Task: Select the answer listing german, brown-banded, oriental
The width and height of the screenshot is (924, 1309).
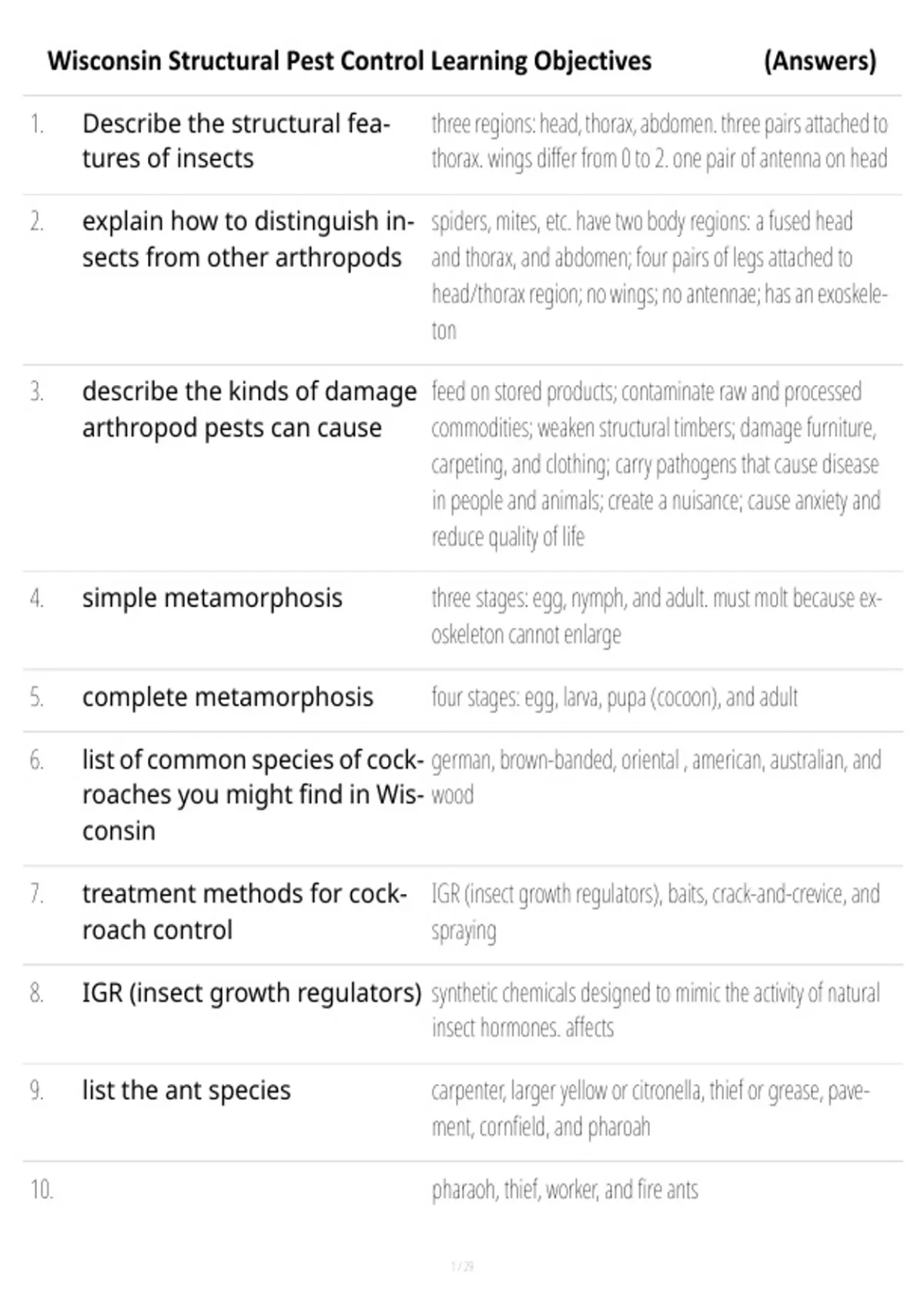Action: [656, 777]
